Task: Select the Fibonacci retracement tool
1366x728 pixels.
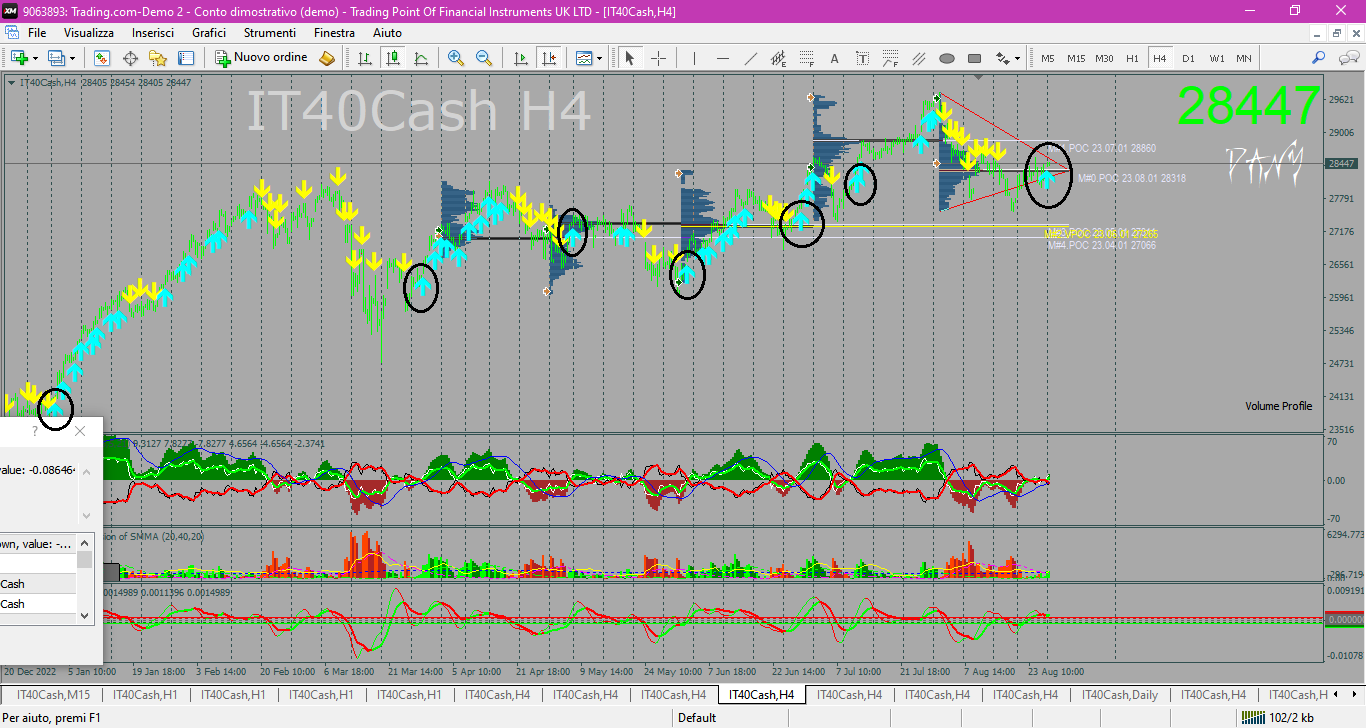Action: [806, 58]
